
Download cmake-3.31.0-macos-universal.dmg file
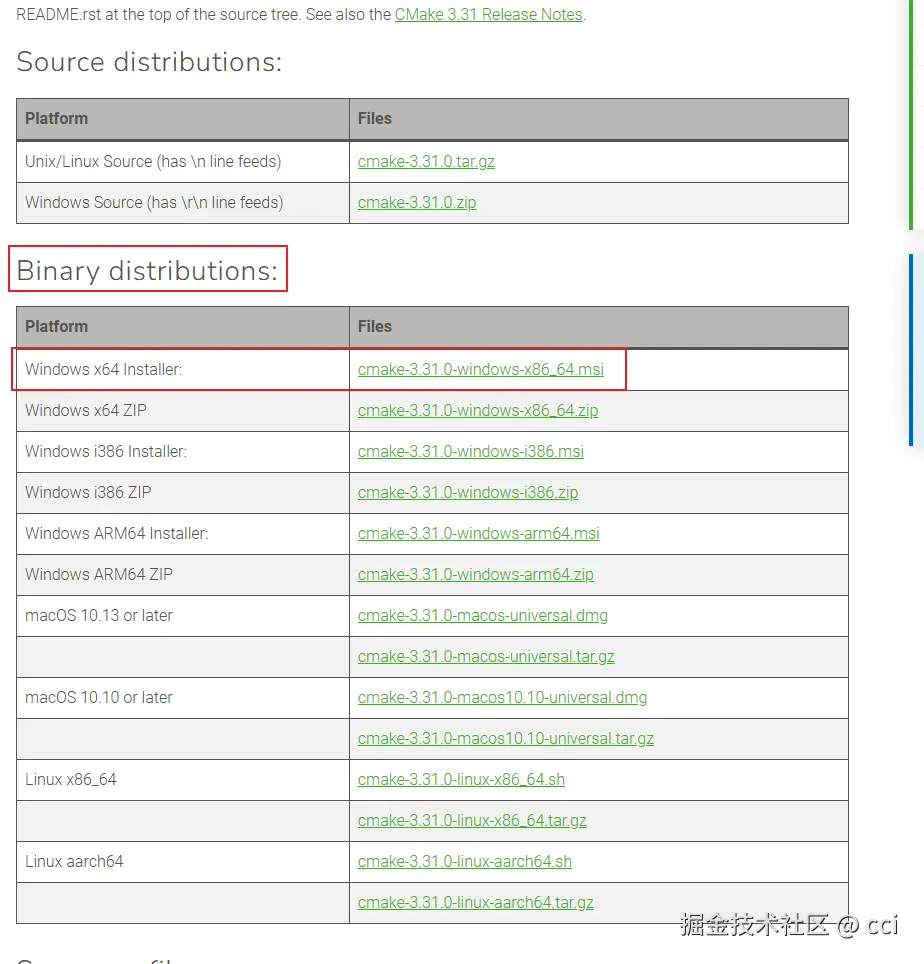[483, 615]
